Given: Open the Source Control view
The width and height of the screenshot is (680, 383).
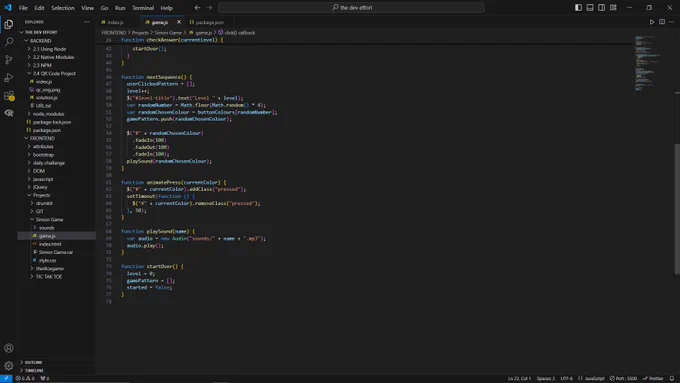Looking at the screenshot, I should (x=9, y=60).
